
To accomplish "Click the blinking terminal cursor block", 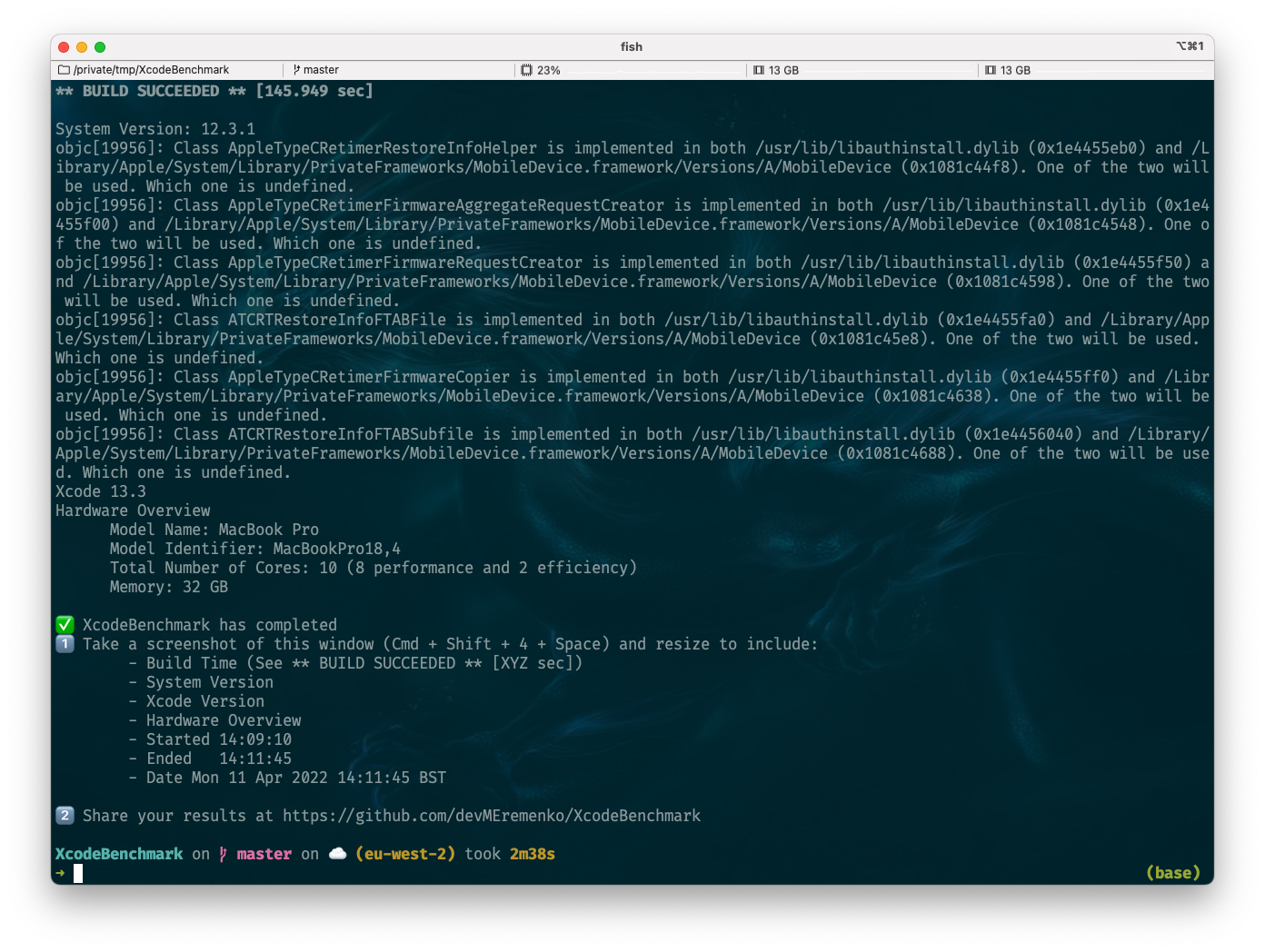I will [75, 873].
